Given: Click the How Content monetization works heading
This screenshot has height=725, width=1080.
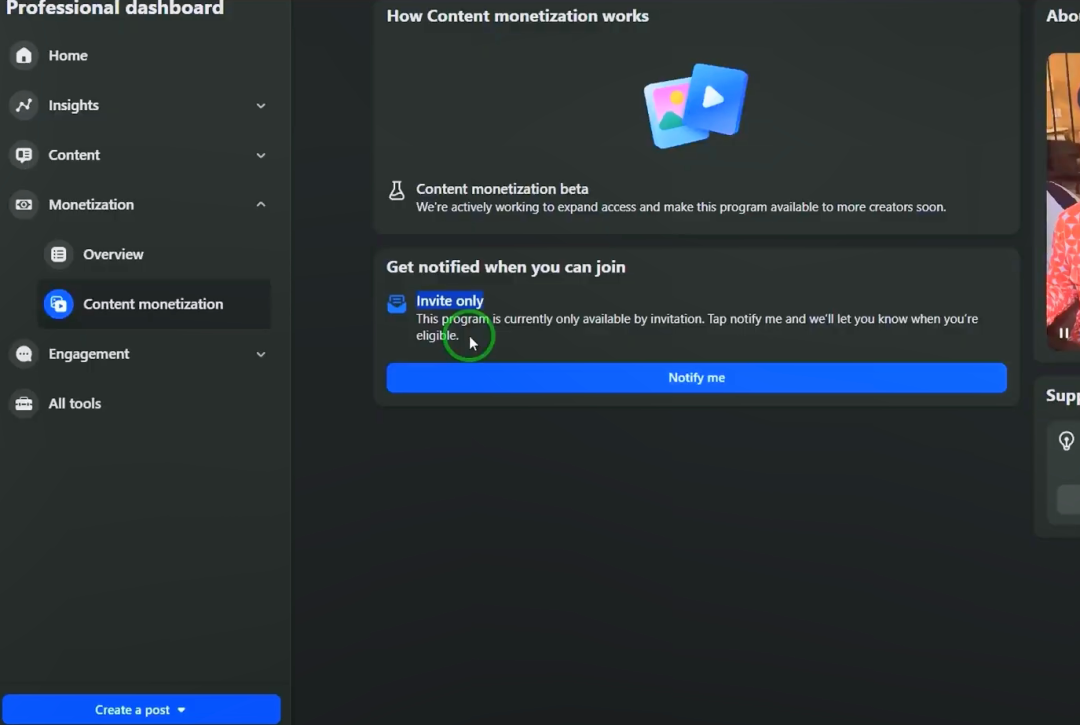Looking at the screenshot, I should 517,16.
